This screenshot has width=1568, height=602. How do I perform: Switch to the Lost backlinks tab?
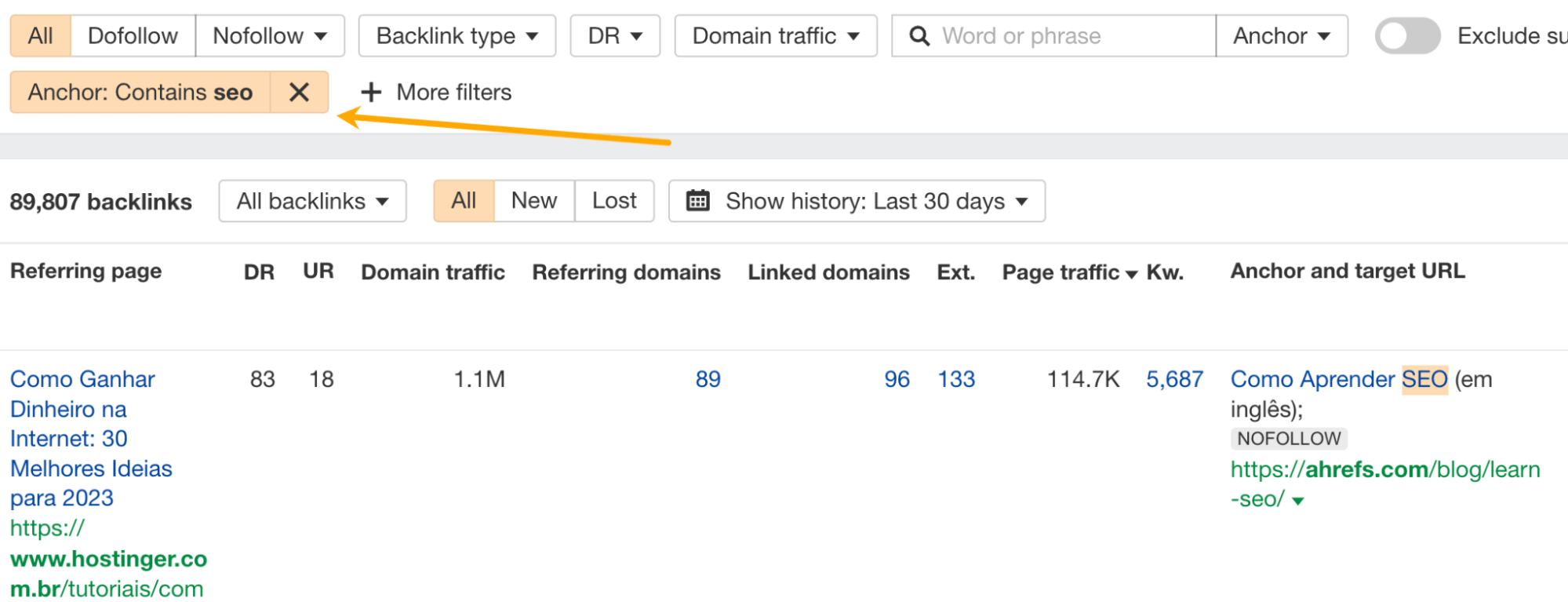(614, 201)
